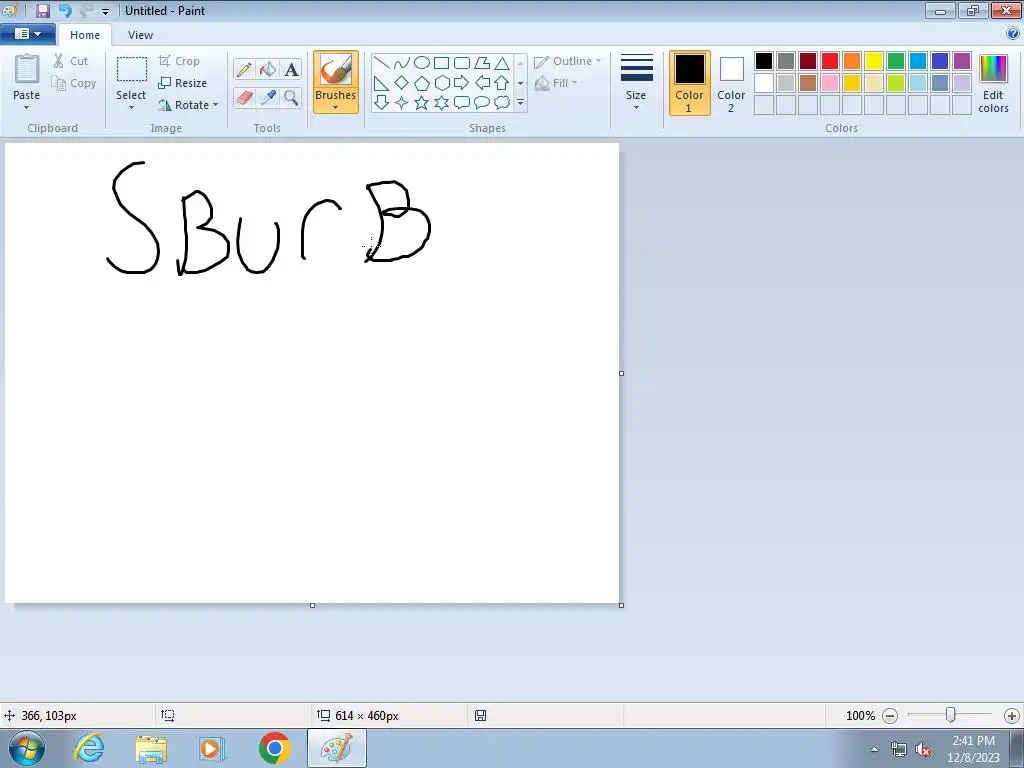Choose the Six-point star shape
Viewport: 1024px width, 768px height.
pos(441,103)
